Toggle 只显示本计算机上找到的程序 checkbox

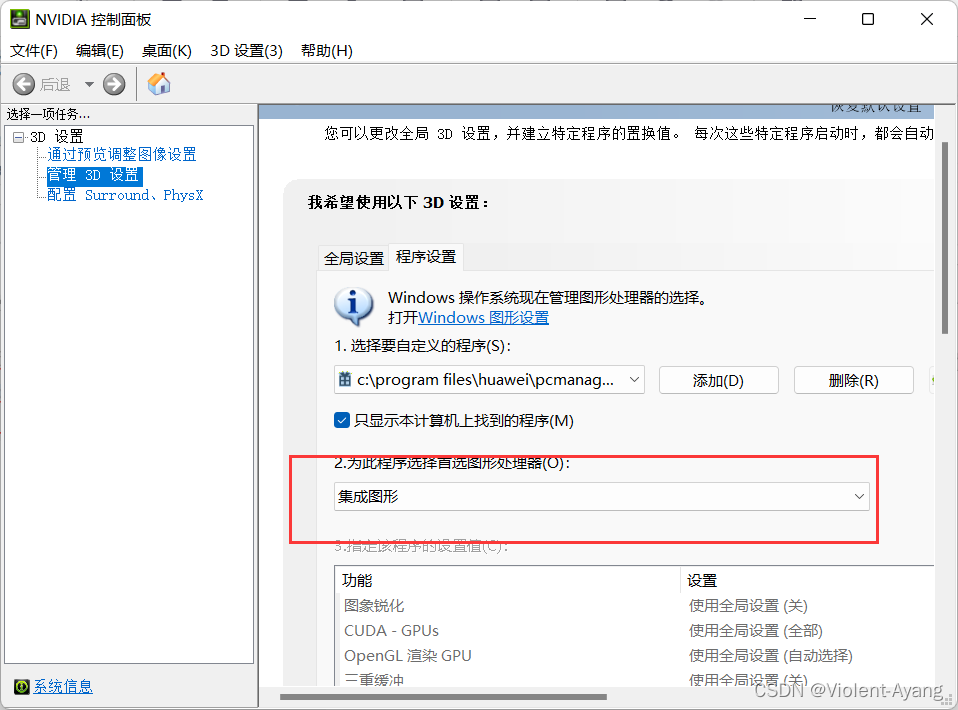(342, 420)
